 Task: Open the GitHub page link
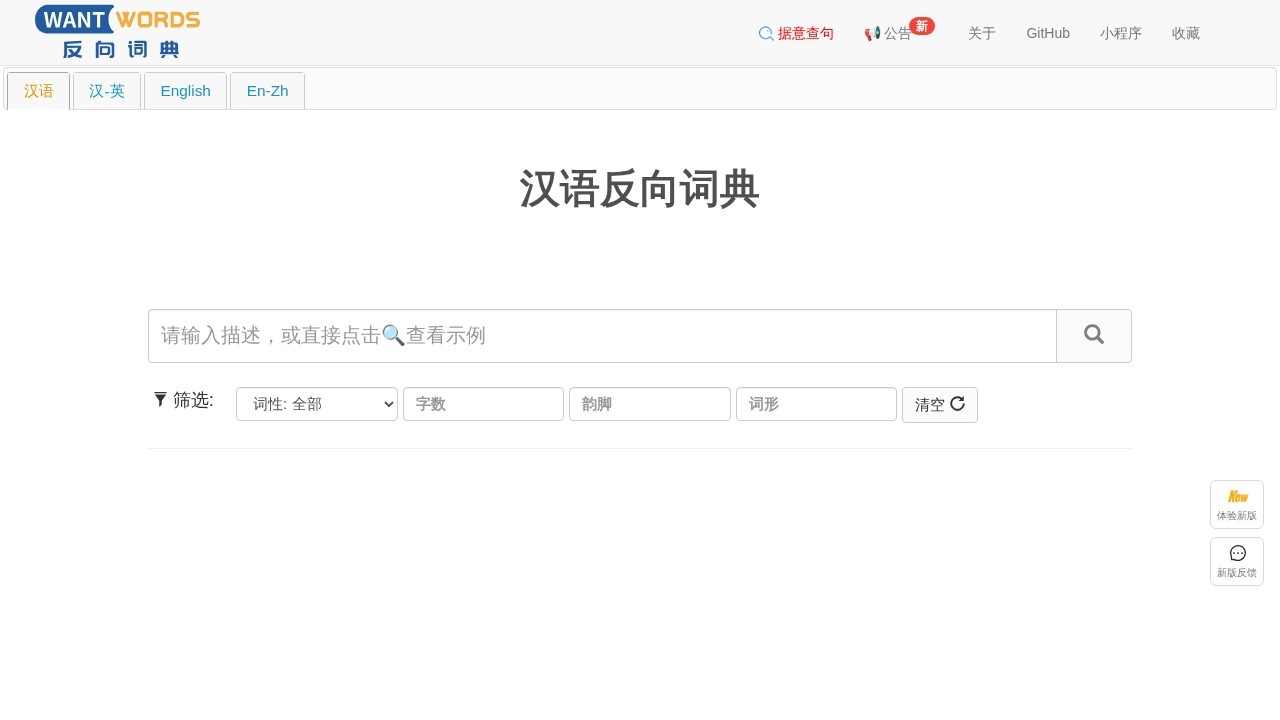tap(1047, 33)
